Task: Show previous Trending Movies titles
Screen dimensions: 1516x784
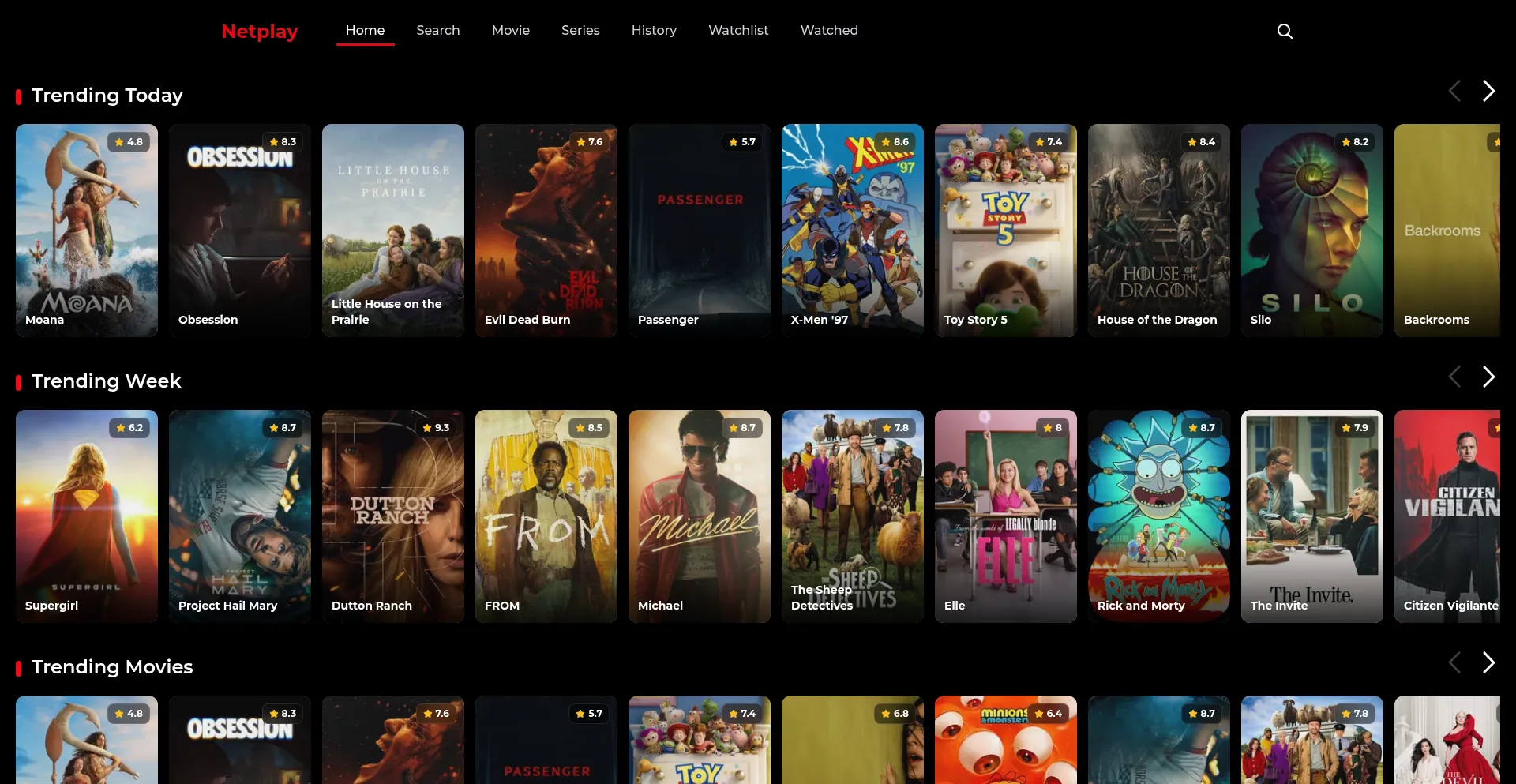Action: 1454,662
